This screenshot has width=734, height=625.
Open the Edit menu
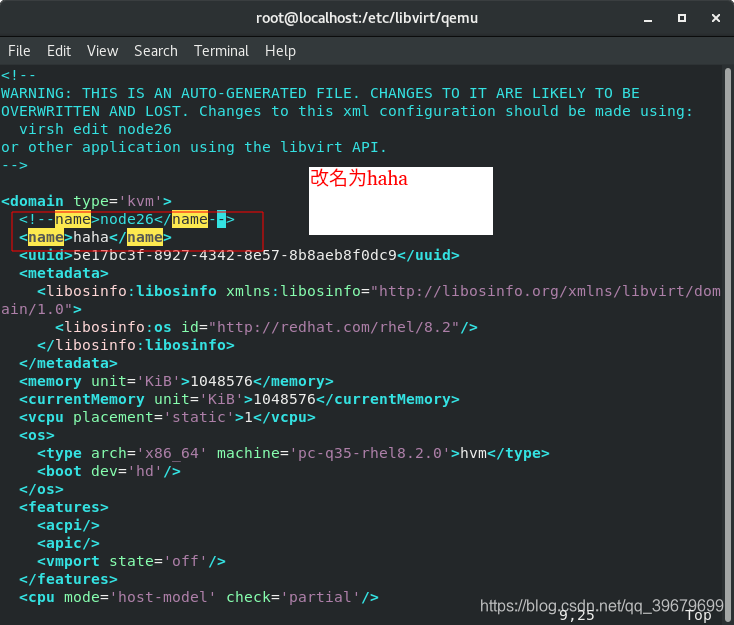(59, 51)
